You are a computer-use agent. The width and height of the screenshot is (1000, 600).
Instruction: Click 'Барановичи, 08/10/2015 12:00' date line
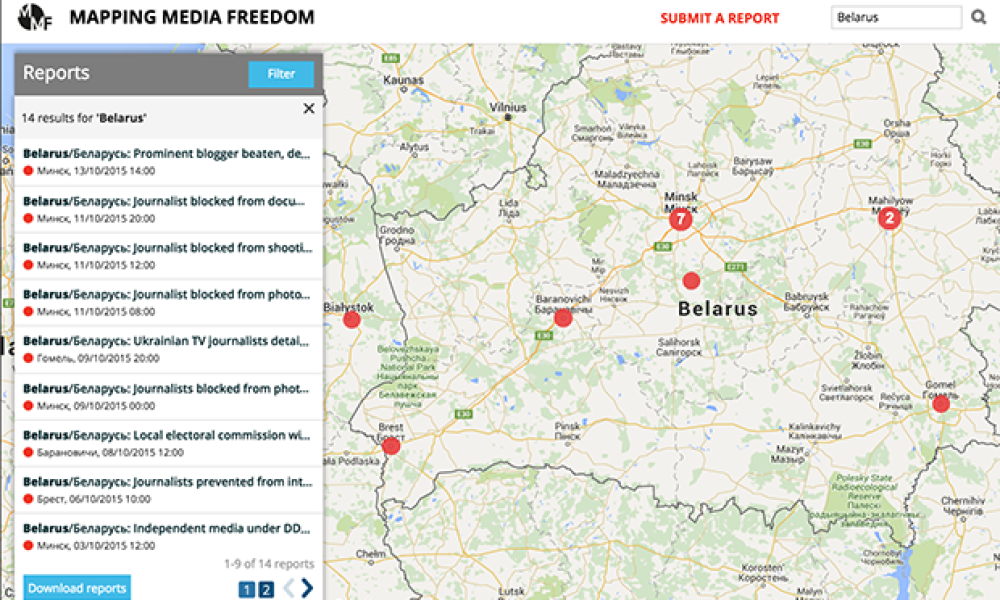110,453
